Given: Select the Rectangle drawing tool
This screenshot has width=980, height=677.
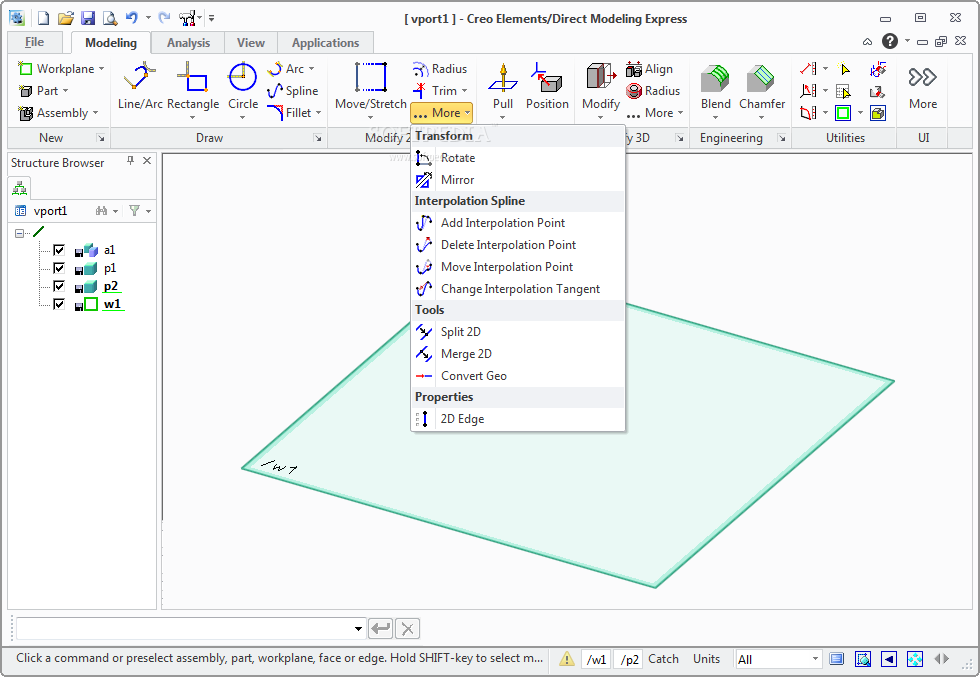Looking at the screenshot, I should 193,88.
